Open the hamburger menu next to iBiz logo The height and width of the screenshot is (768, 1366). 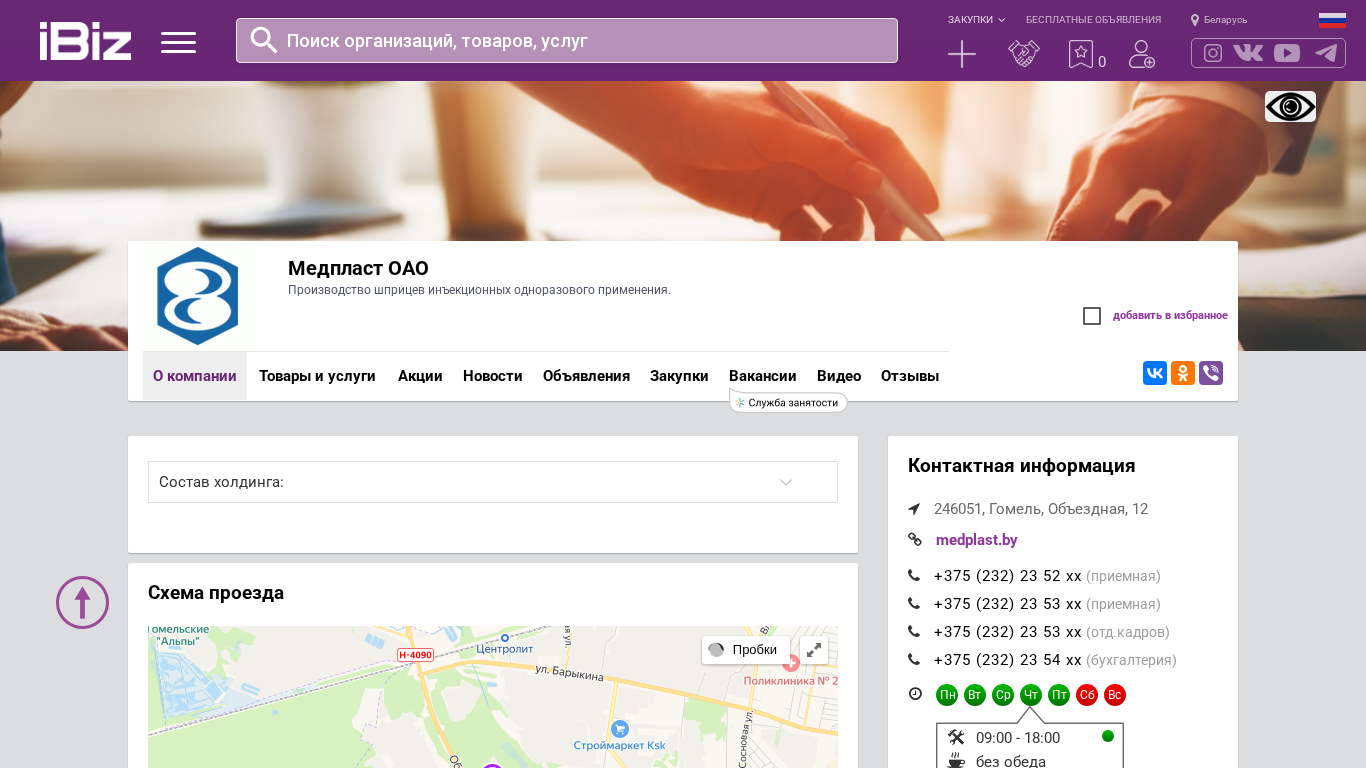tap(178, 42)
